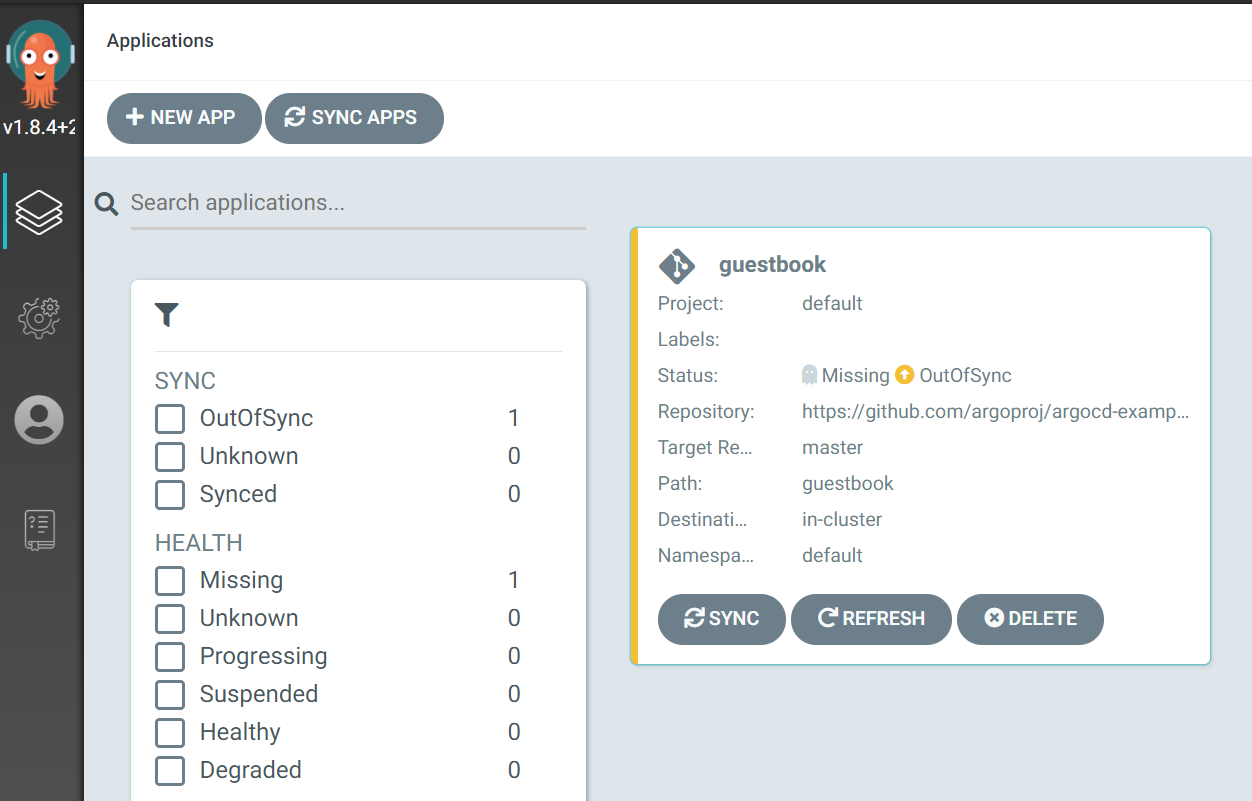
Task: Check the Missing health filter
Action: (x=170, y=581)
